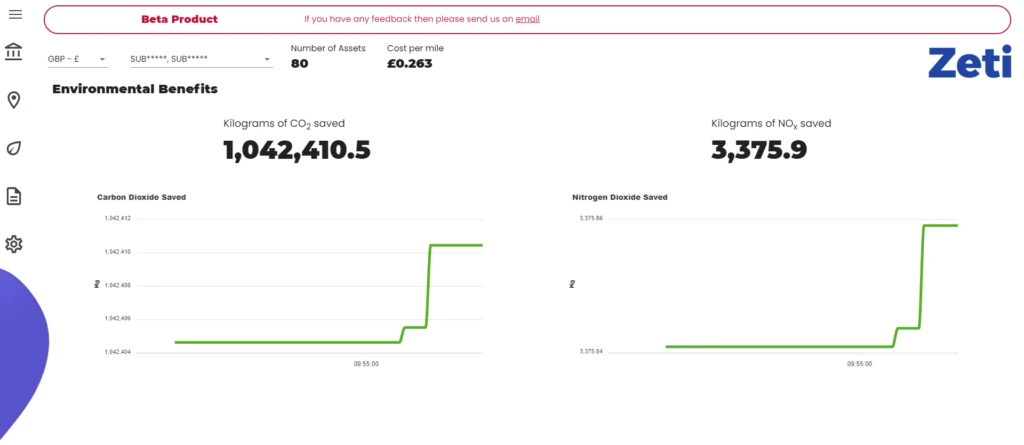1024x445 pixels.
Task: Open the document reports icon
Action: click(14, 196)
